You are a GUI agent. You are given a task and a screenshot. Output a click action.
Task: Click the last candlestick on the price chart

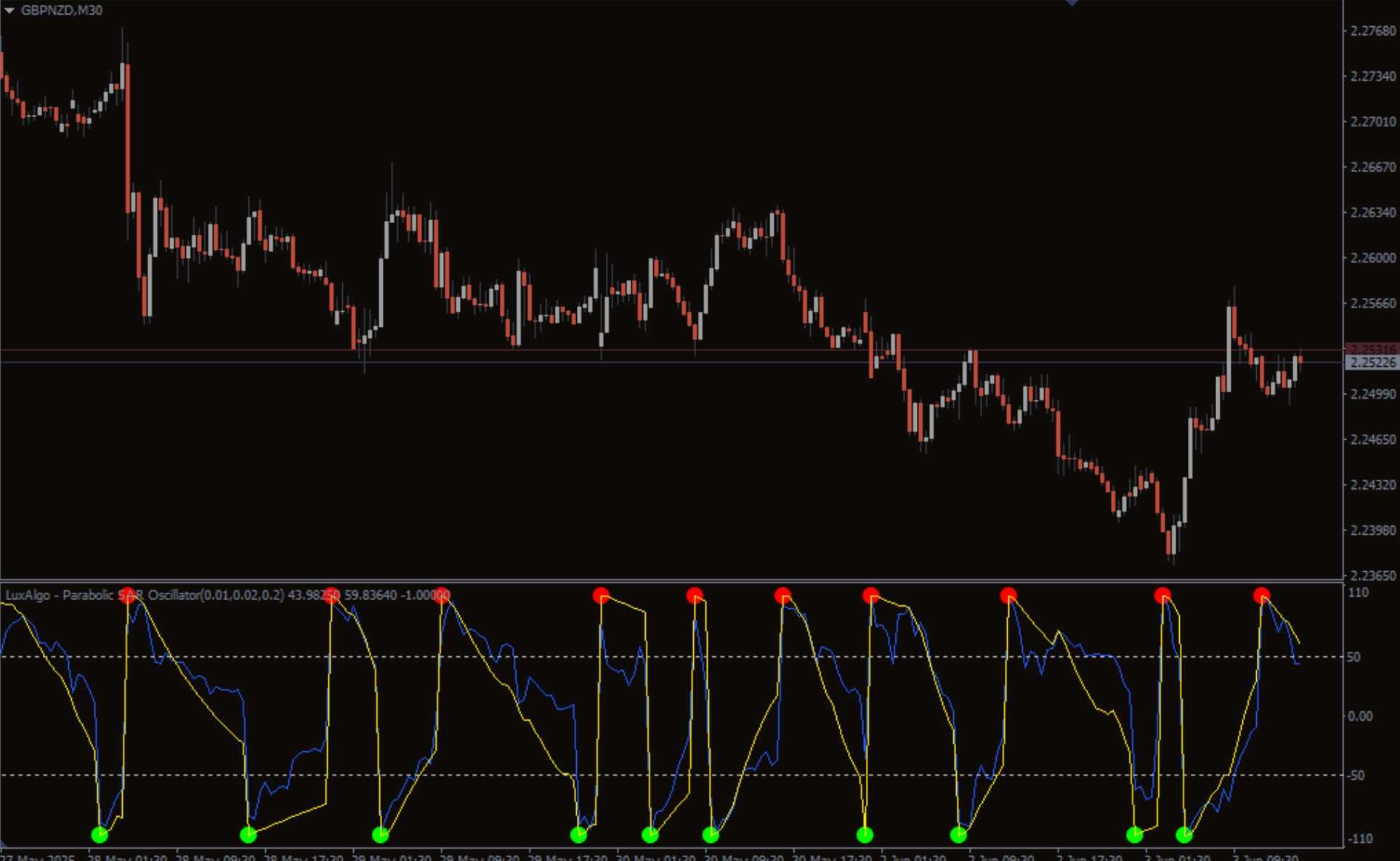tap(1300, 360)
